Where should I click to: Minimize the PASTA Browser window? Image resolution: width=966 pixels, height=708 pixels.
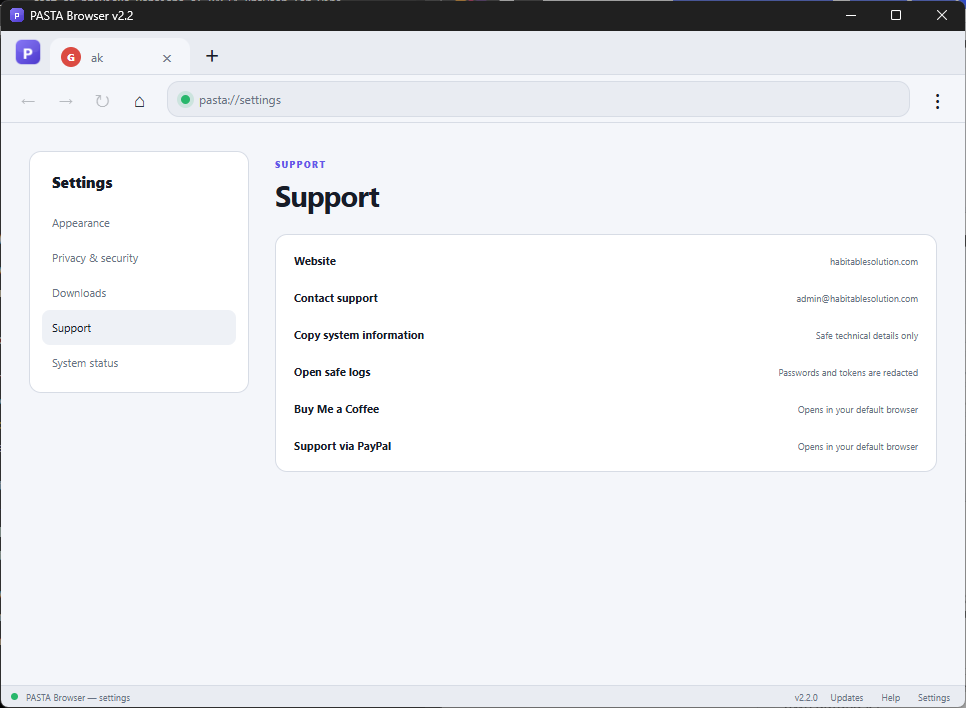[851, 15]
